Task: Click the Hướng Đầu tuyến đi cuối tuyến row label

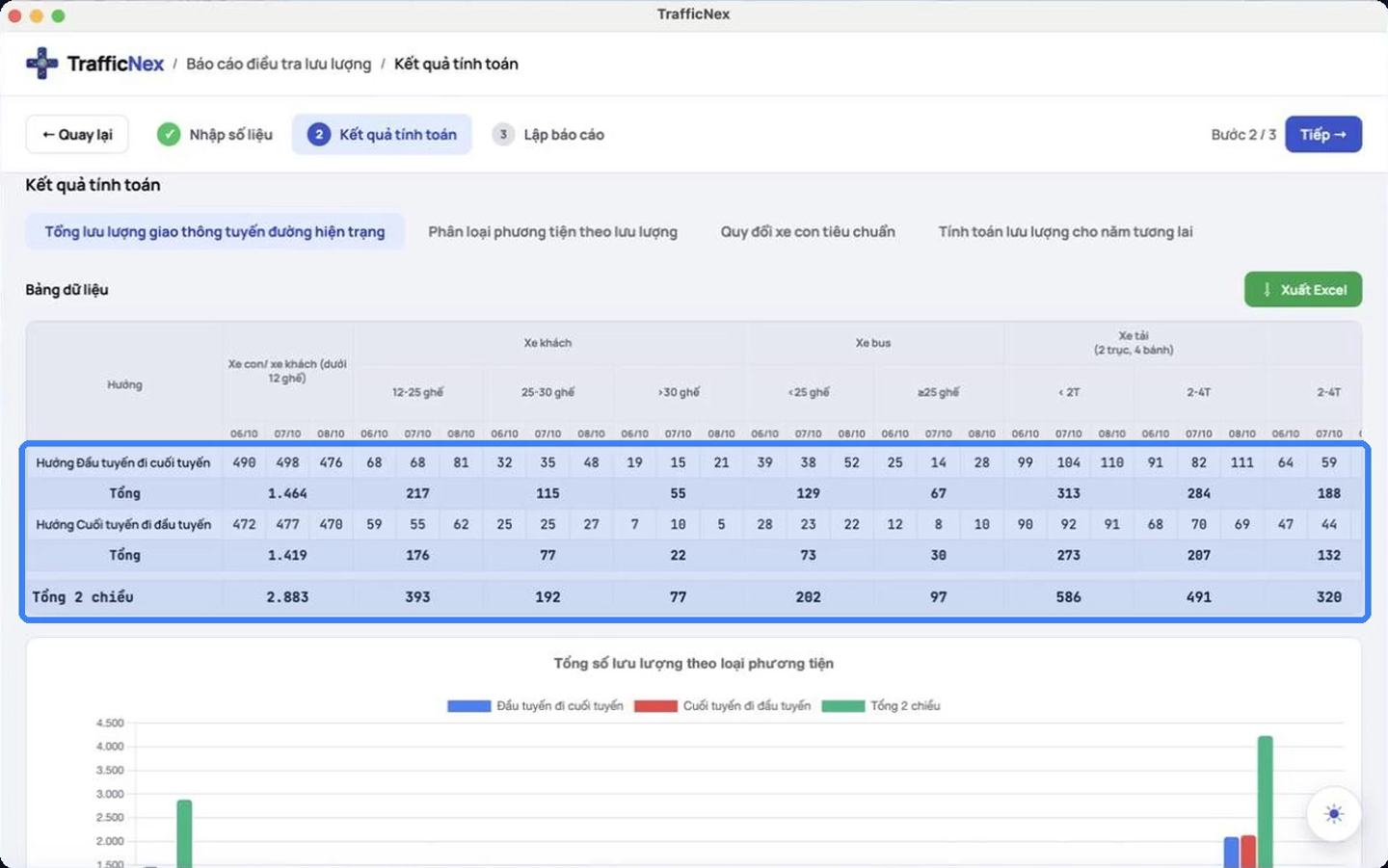Action: point(123,462)
